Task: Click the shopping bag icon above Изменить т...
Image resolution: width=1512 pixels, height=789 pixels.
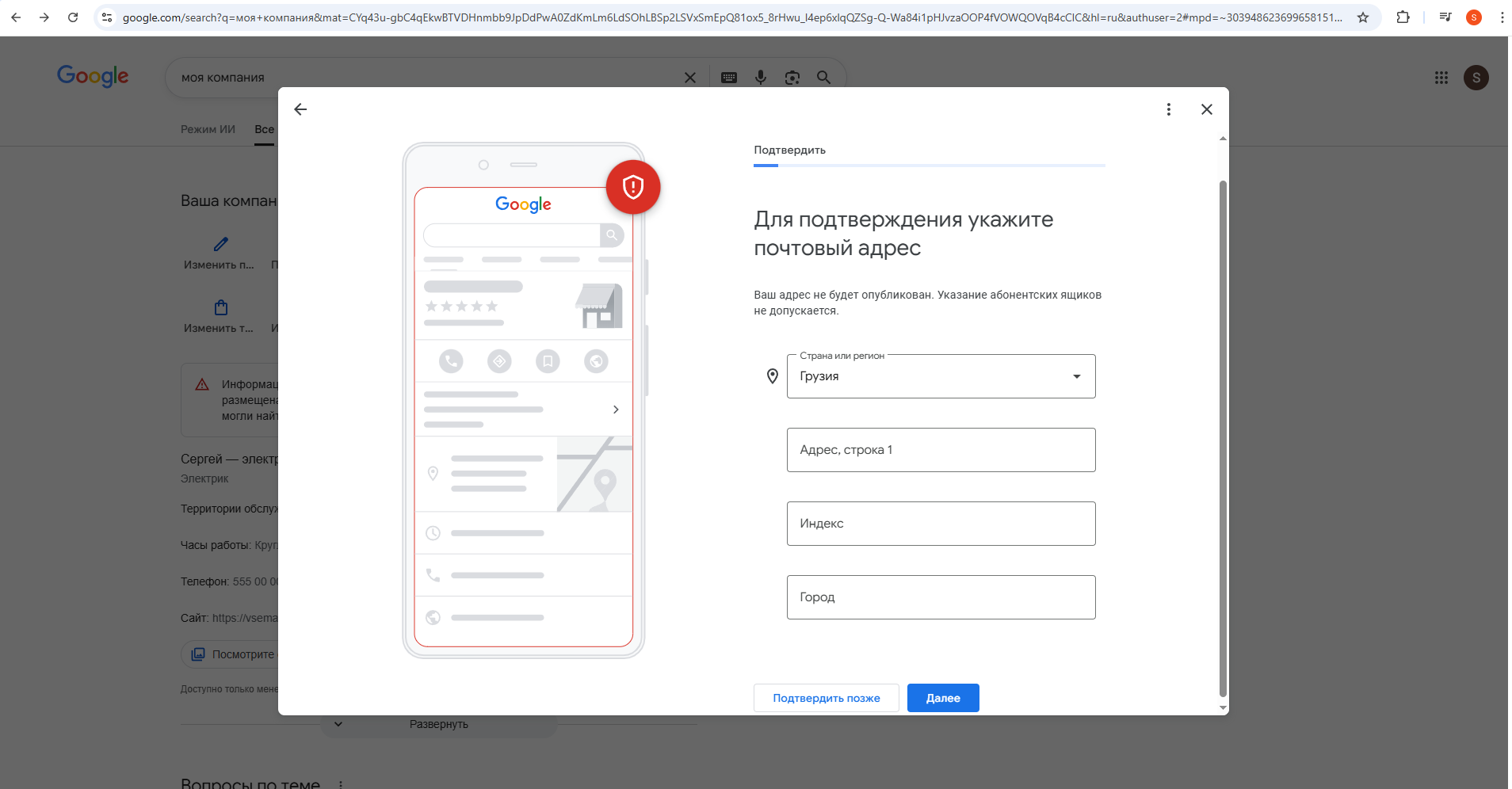Action: 221,307
